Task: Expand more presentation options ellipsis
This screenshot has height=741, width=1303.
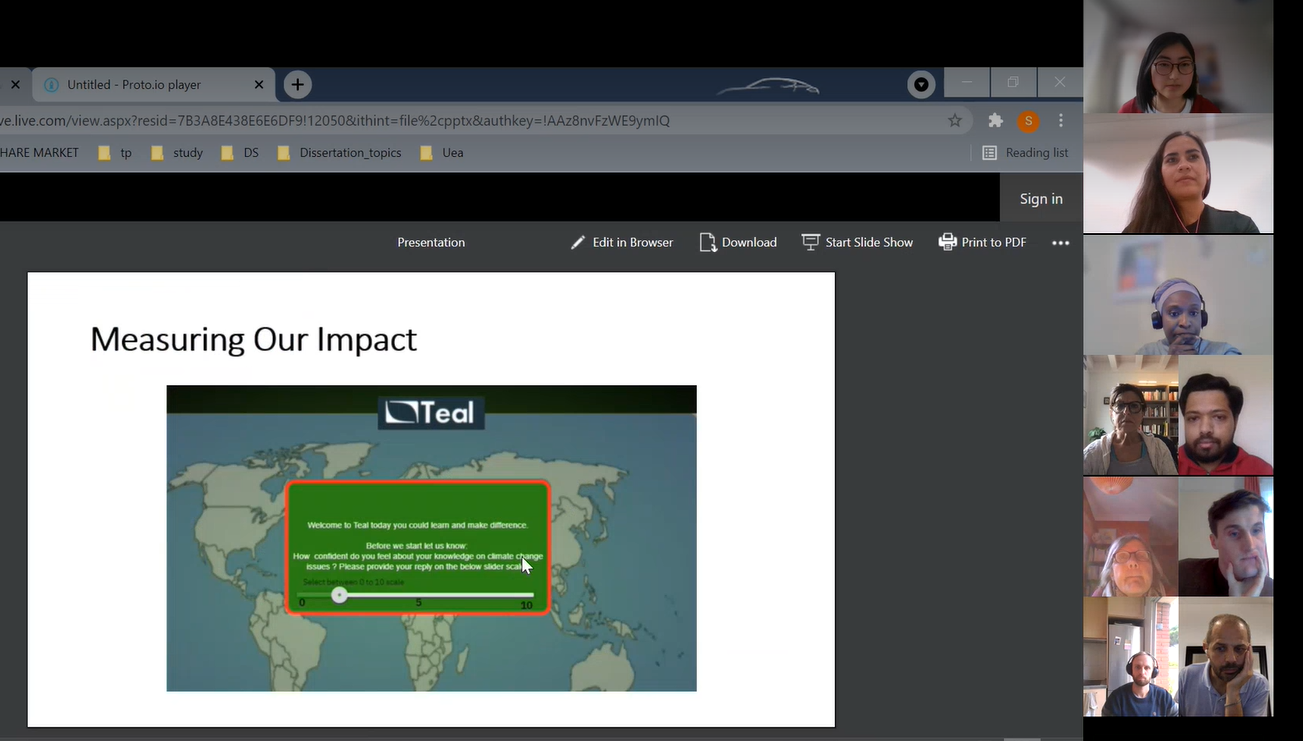Action: [1060, 243]
